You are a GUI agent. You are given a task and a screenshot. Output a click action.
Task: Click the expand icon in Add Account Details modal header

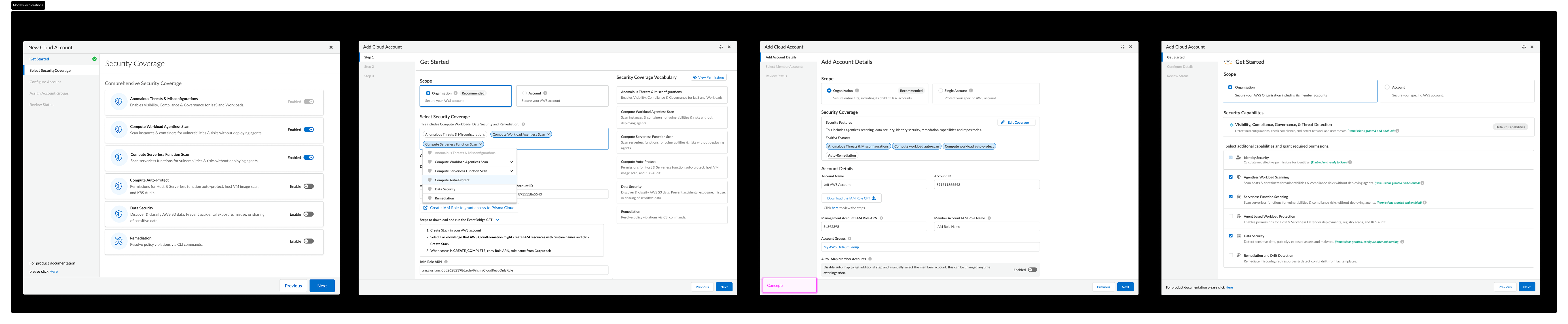point(1122,47)
